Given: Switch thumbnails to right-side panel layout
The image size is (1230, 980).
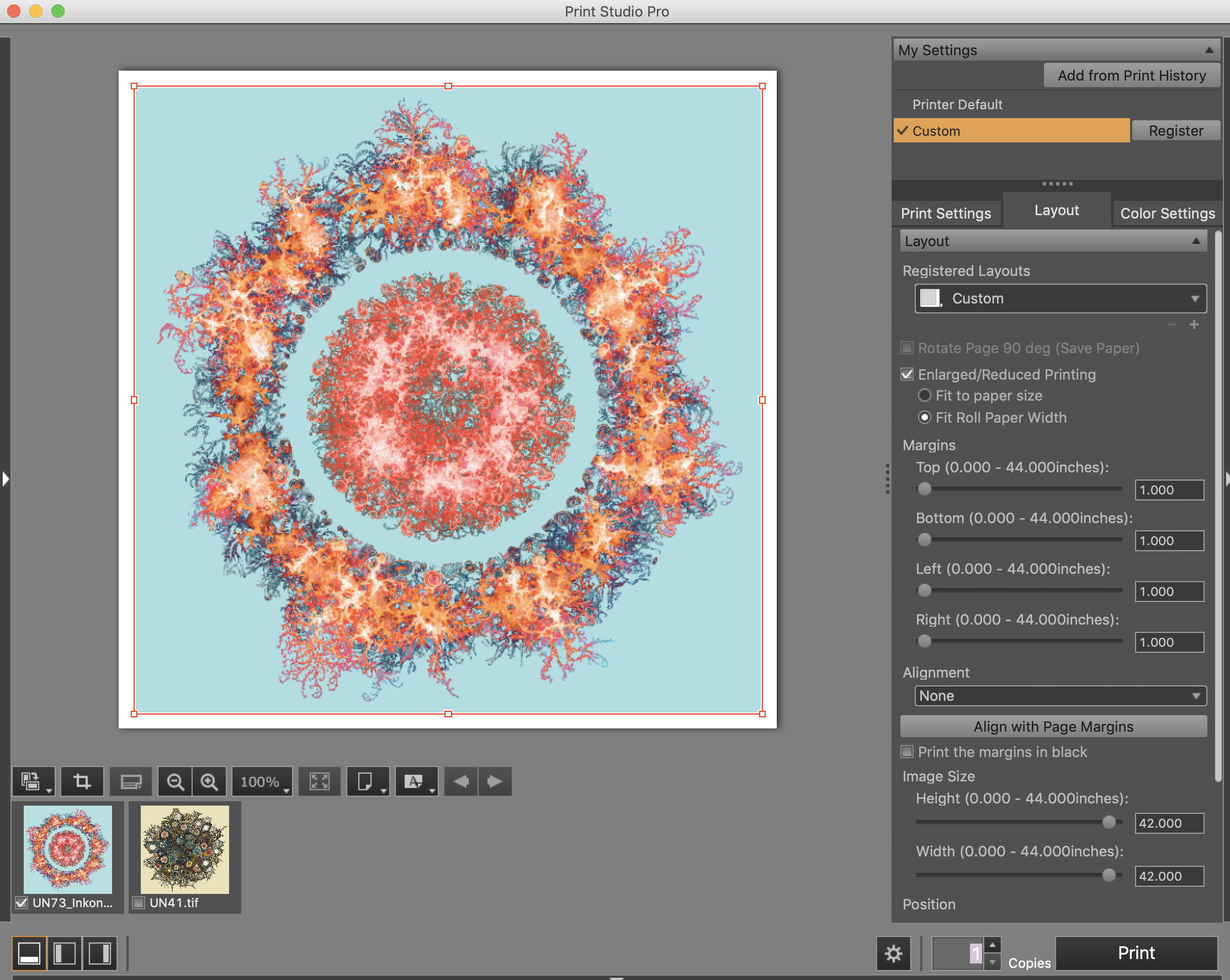Looking at the screenshot, I should click(99, 953).
